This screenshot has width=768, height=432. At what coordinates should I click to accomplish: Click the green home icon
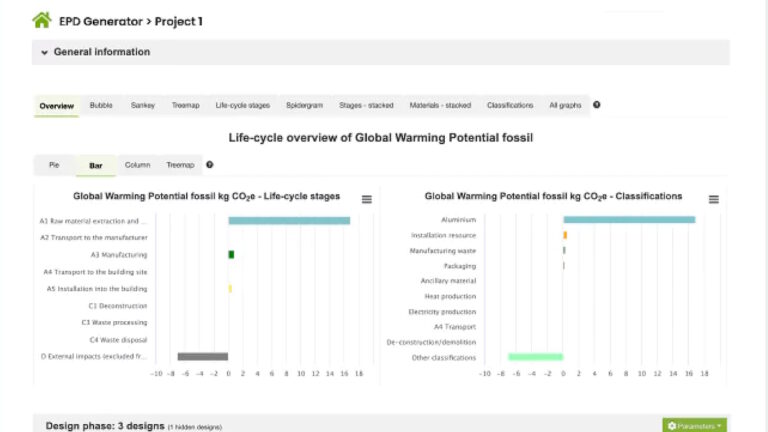[42, 20]
